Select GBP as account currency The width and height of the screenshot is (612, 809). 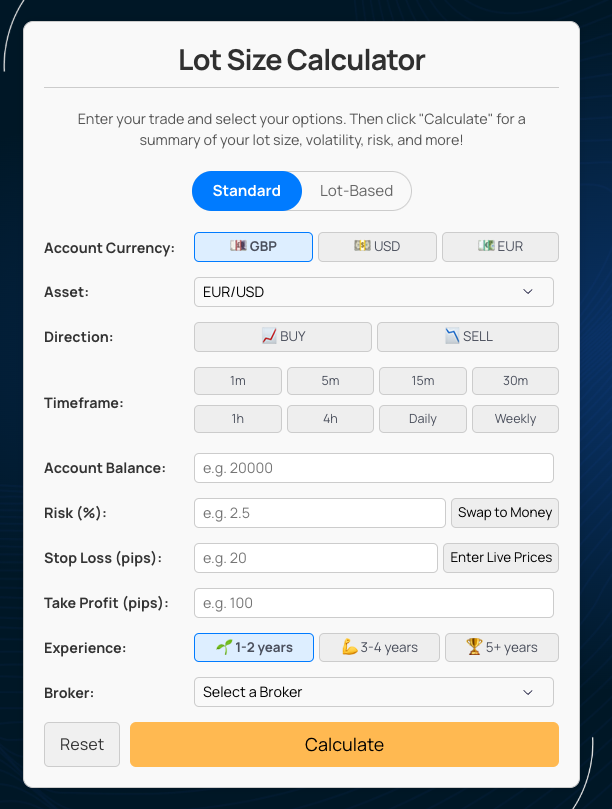point(253,247)
